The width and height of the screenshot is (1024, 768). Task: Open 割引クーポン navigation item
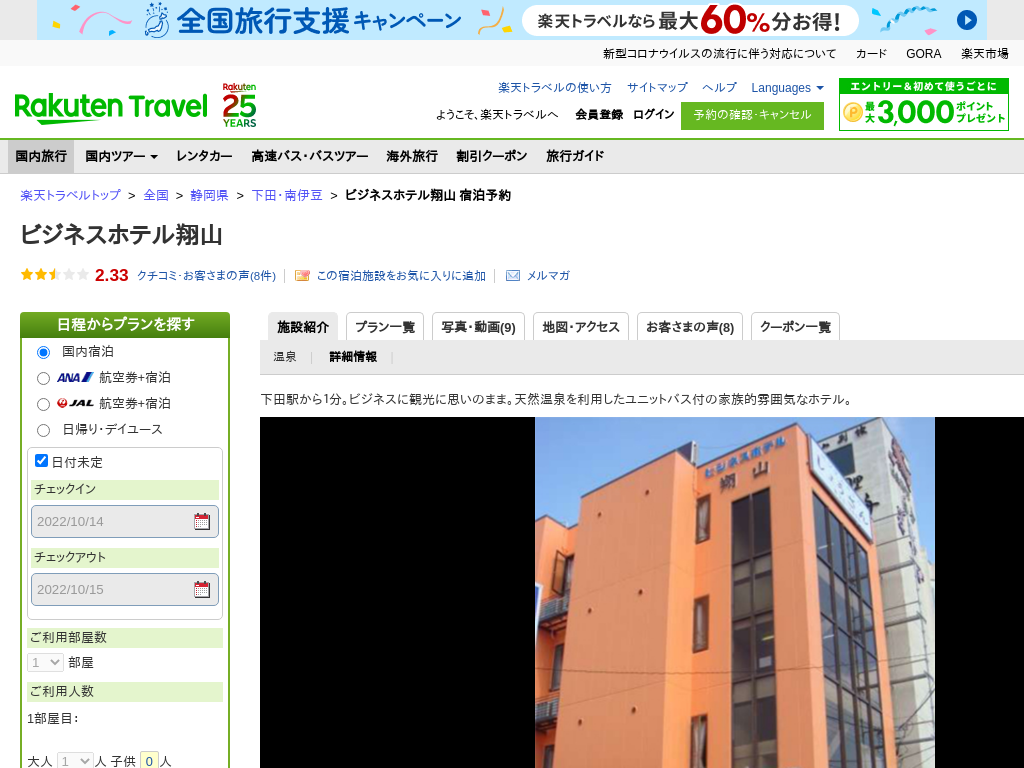492,156
